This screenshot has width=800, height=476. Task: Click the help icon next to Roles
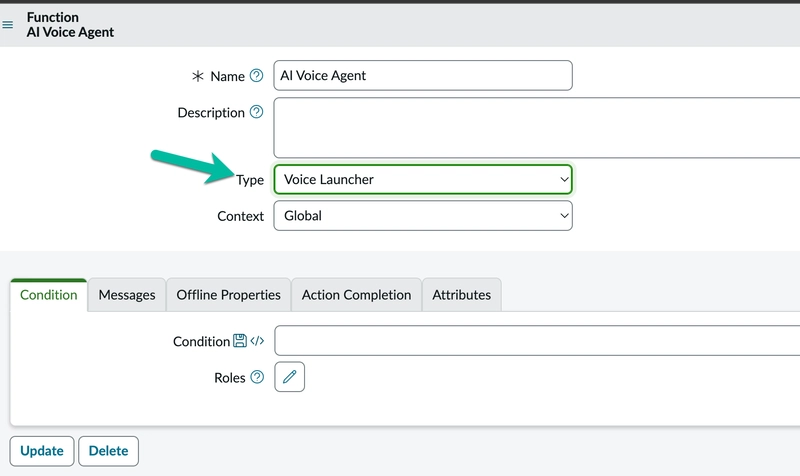(256, 377)
